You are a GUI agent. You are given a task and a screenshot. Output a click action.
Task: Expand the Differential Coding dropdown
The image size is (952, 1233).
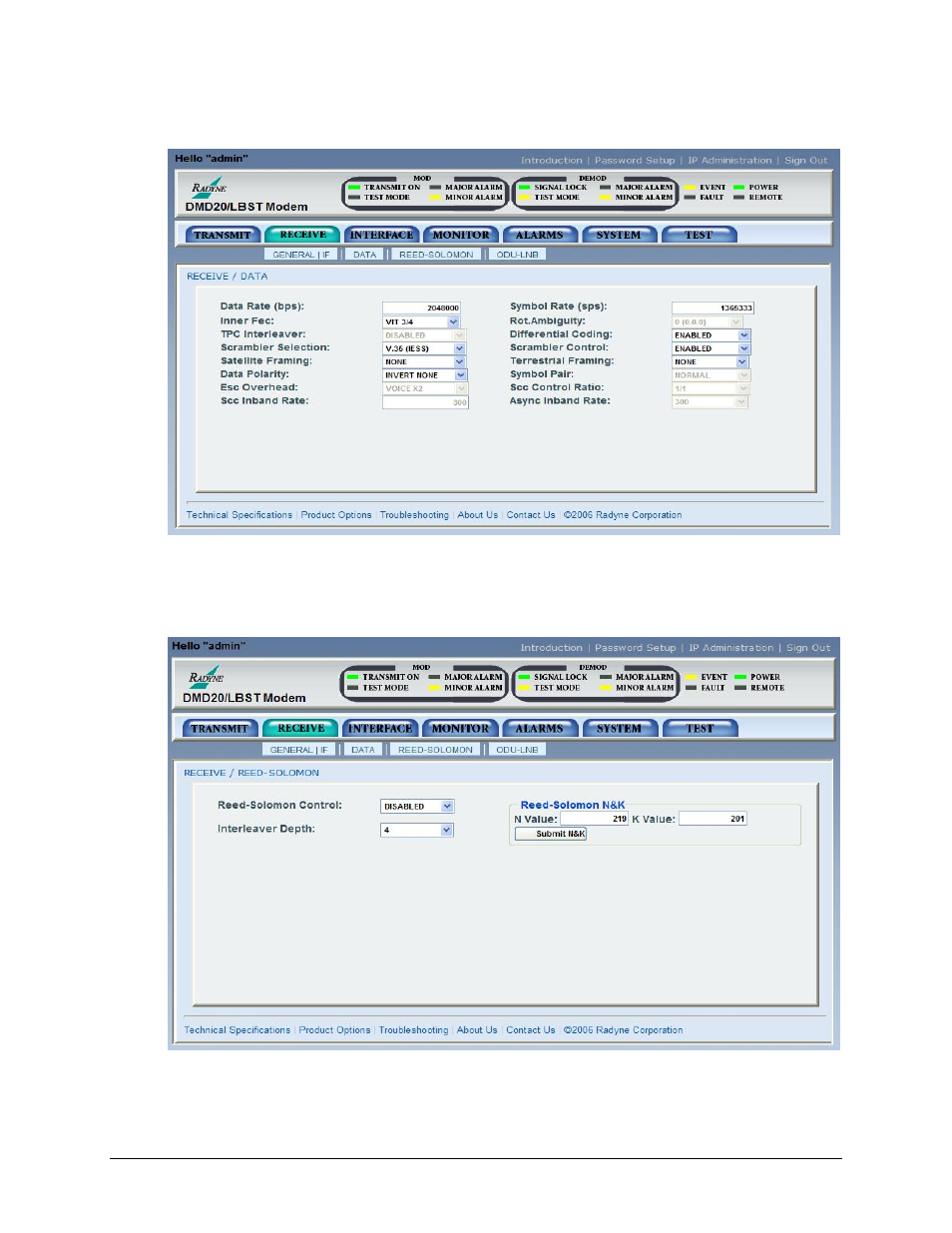pyautogui.click(x=743, y=335)
